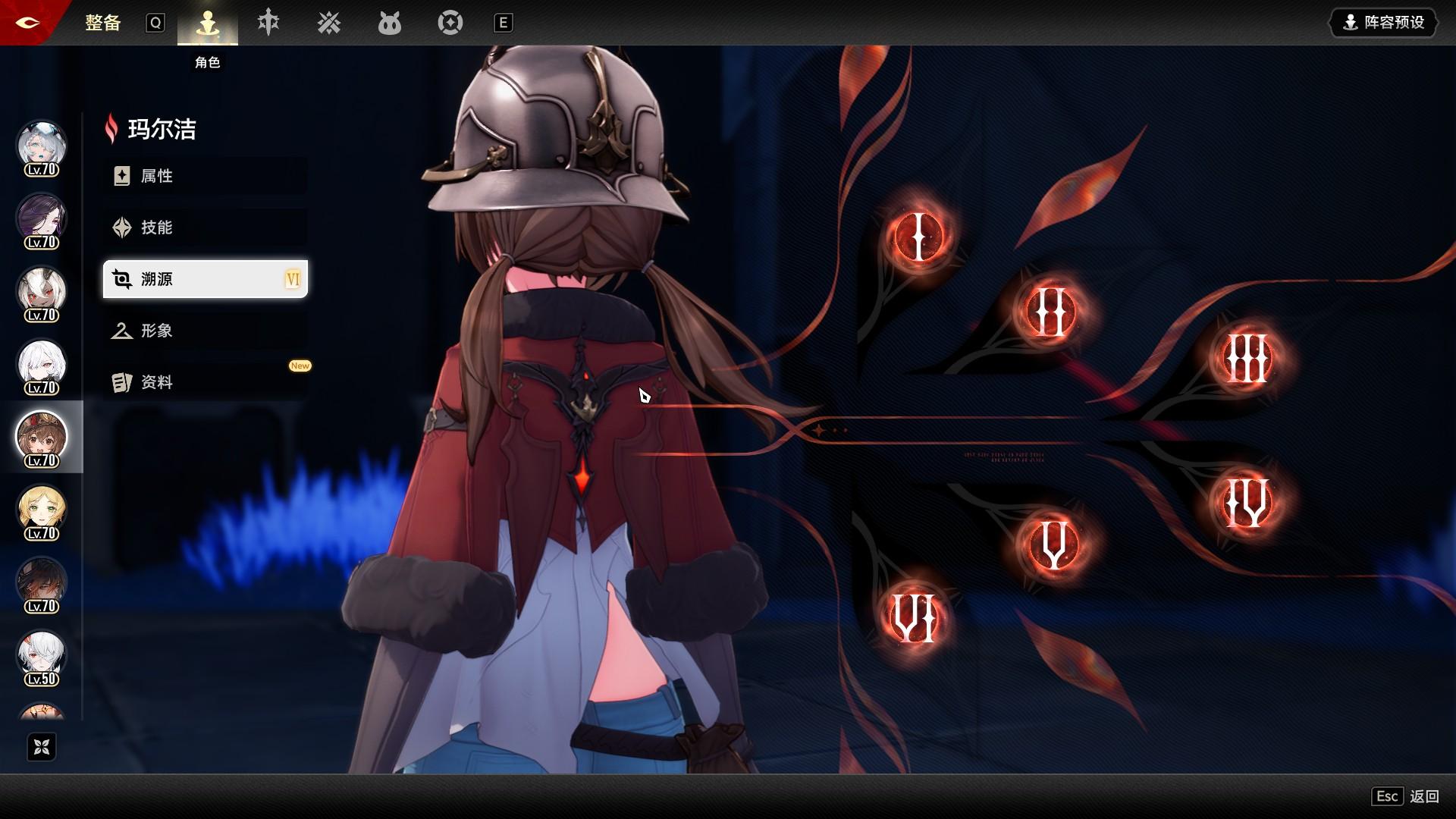The width and height of the screenshot is (1456, 819).
Task: Click the butterfly icon at bottom left
Action: pyautogui.click(x=42, y=747)
